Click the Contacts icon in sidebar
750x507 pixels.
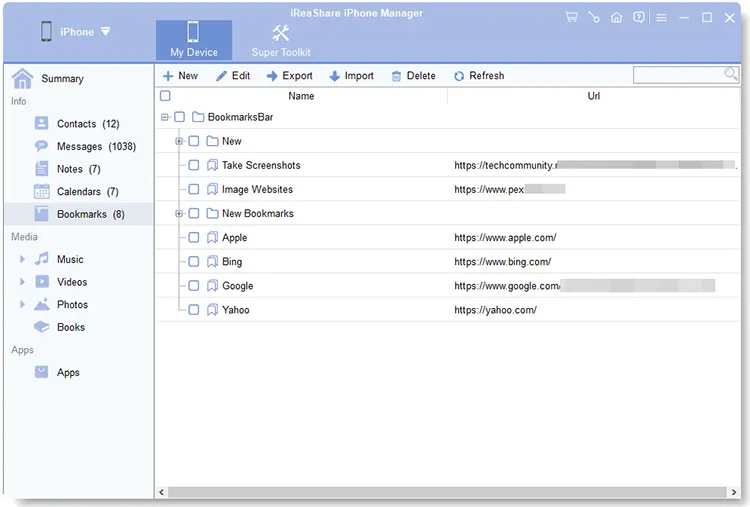tap(42, 123)
